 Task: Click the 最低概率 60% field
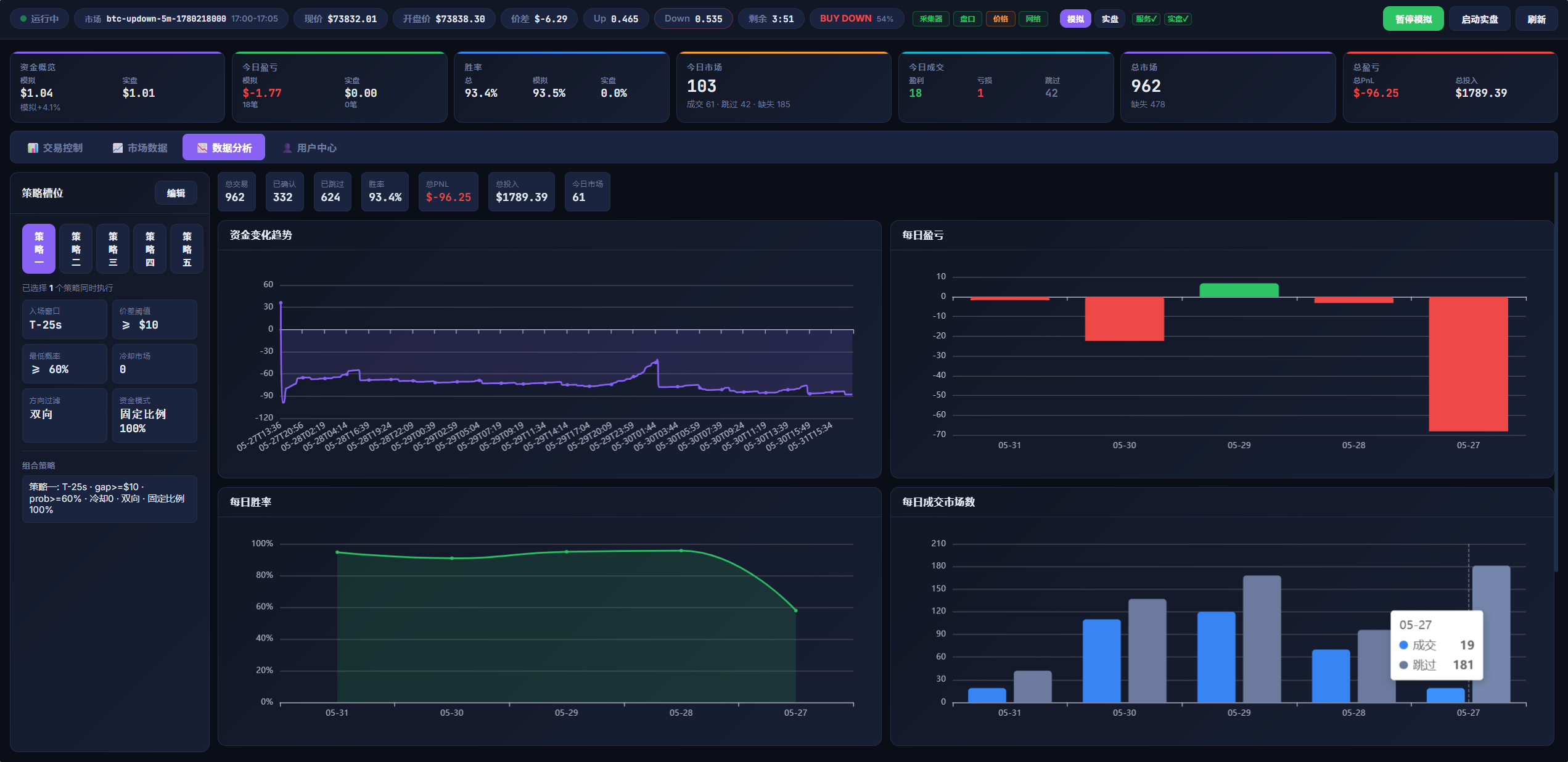tap(65, 364)
